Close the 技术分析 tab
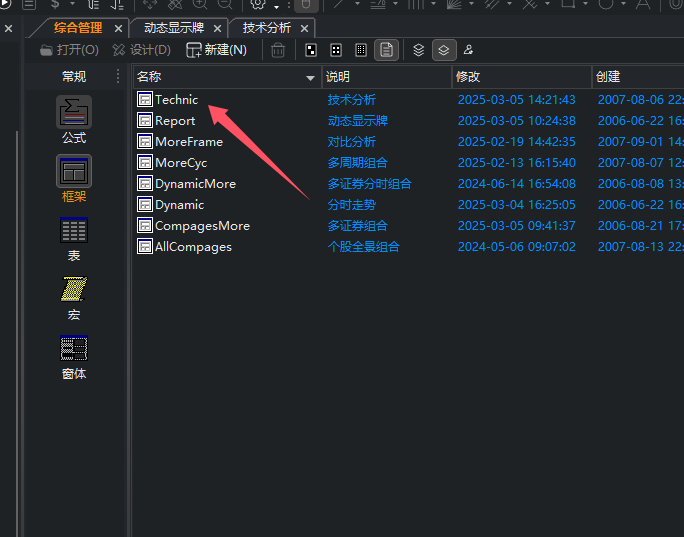 pyautogui.click(x=304, y=29)
